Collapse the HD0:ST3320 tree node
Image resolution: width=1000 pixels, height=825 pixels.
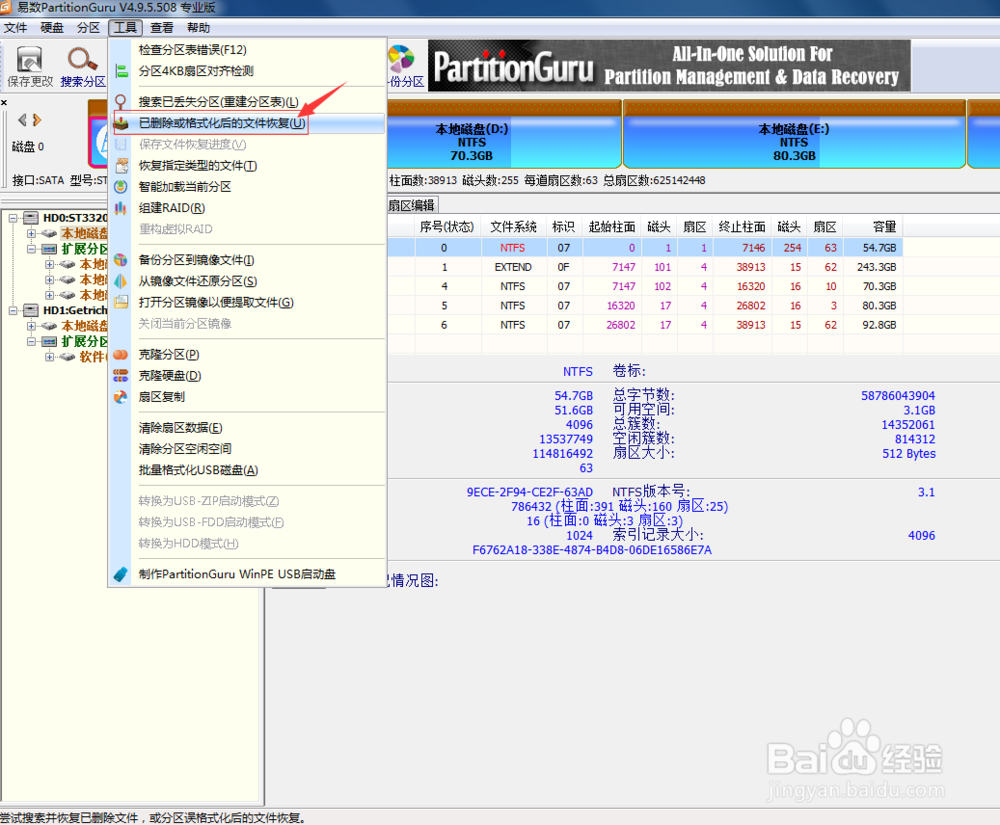(13, 218)
